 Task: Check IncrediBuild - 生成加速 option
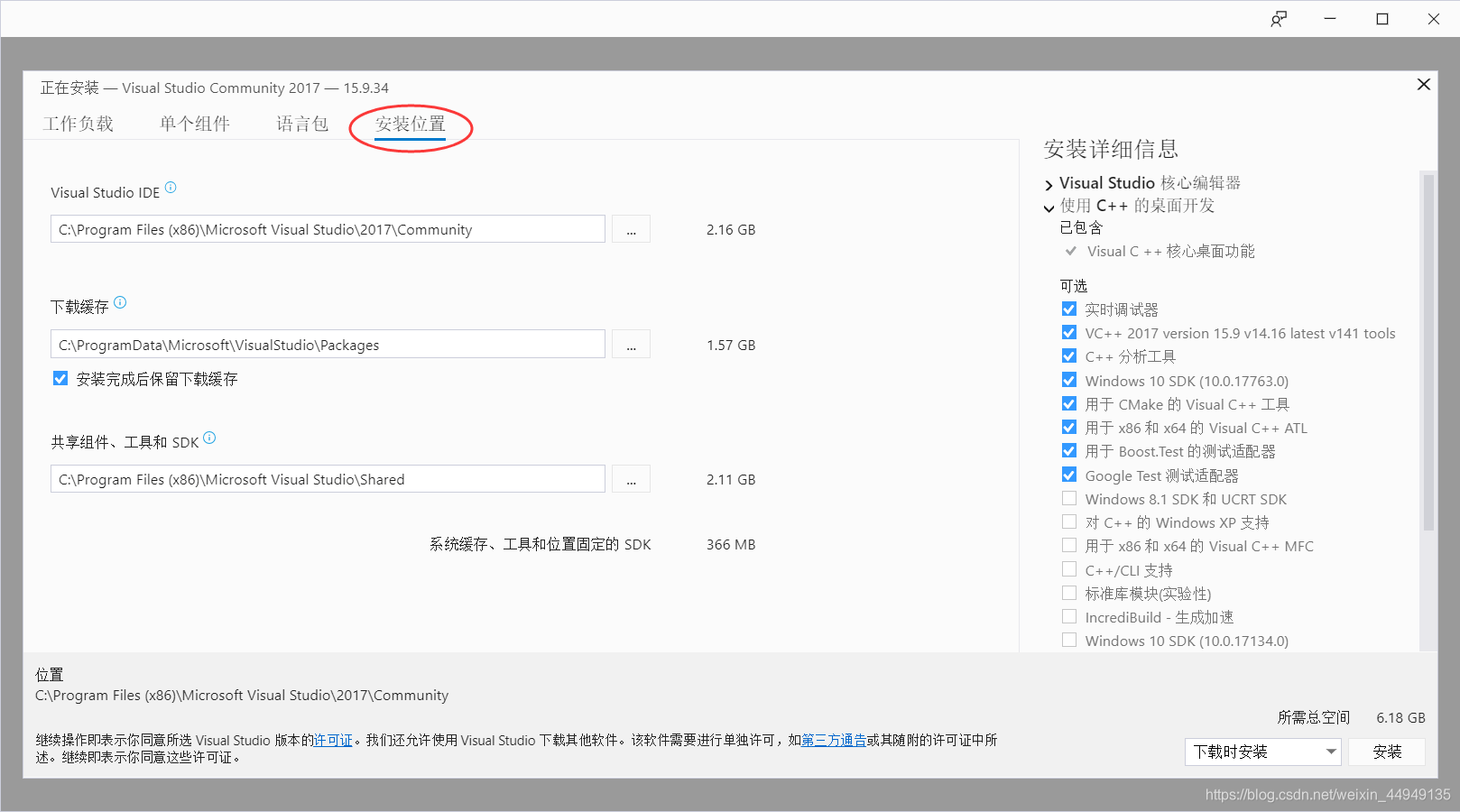click(1069, 616)
